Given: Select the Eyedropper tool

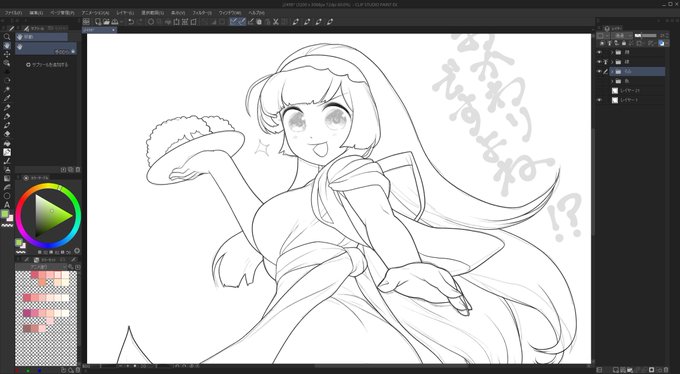Looking at the screenshot, I should pyautogui.click(x=7, y=98).
